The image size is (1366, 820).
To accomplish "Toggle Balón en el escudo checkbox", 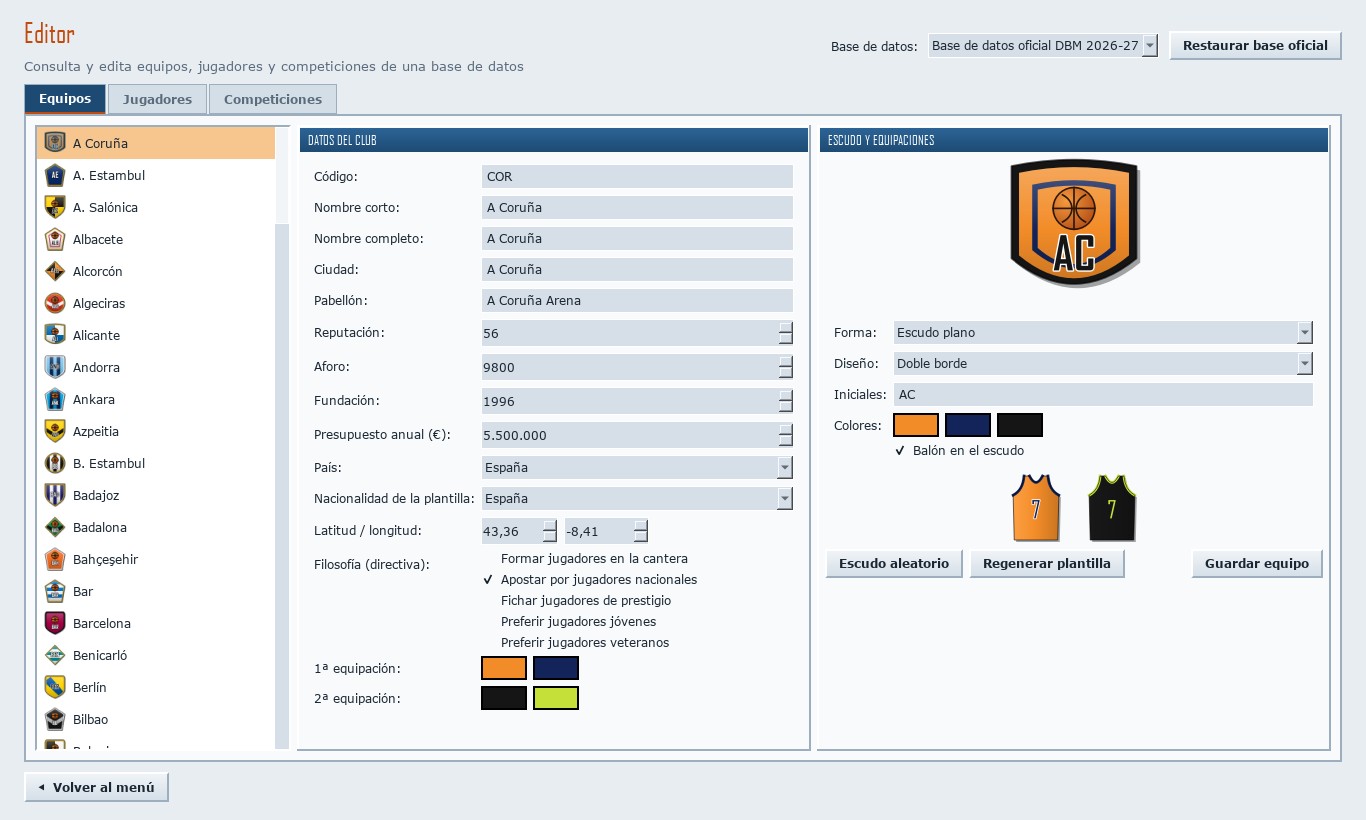I will click(960, 451).
